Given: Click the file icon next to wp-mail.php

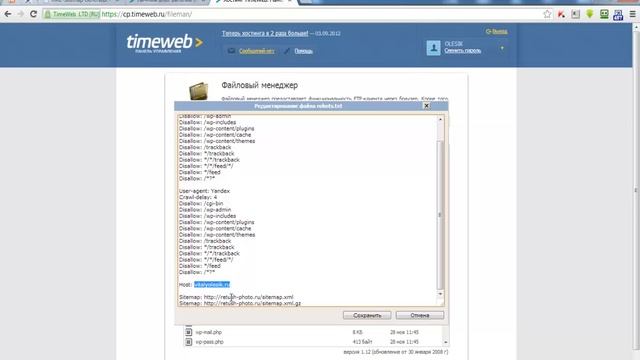Looking at the screenshot, I should tap(188, 332).
